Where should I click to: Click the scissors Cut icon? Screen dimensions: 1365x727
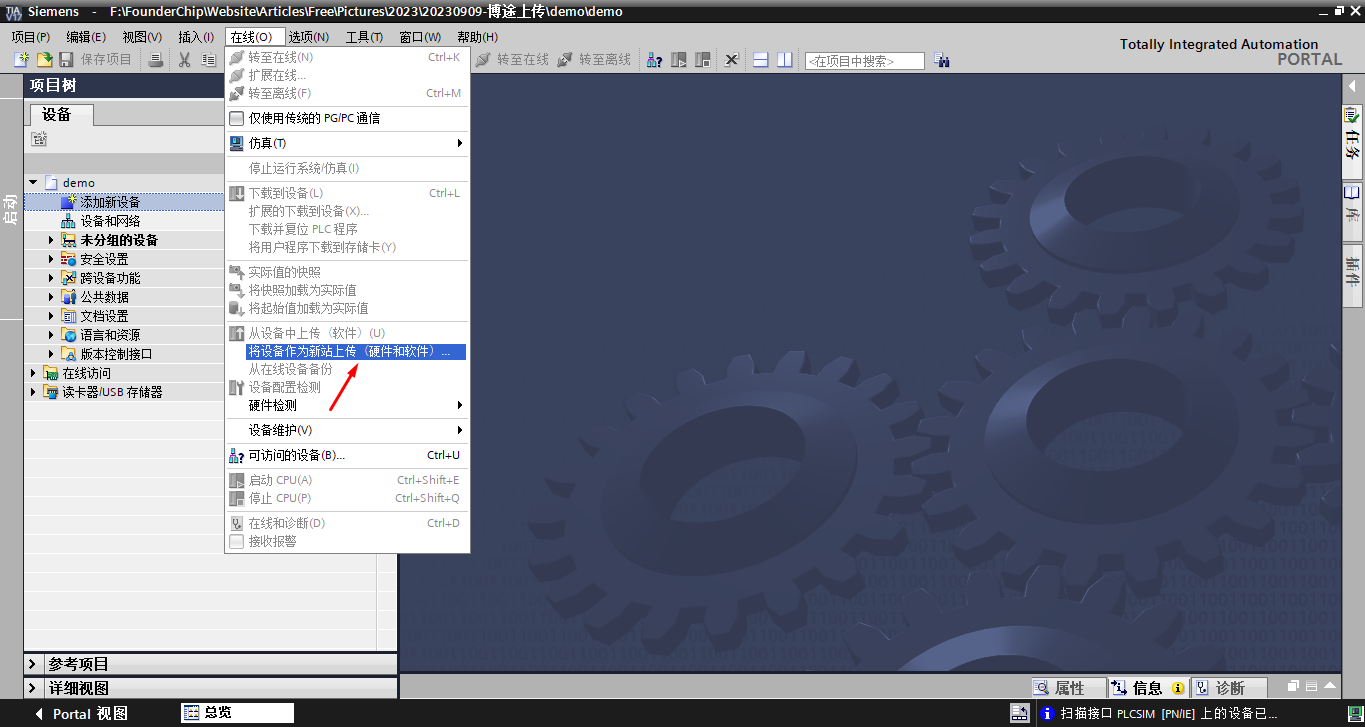[184, 60]
